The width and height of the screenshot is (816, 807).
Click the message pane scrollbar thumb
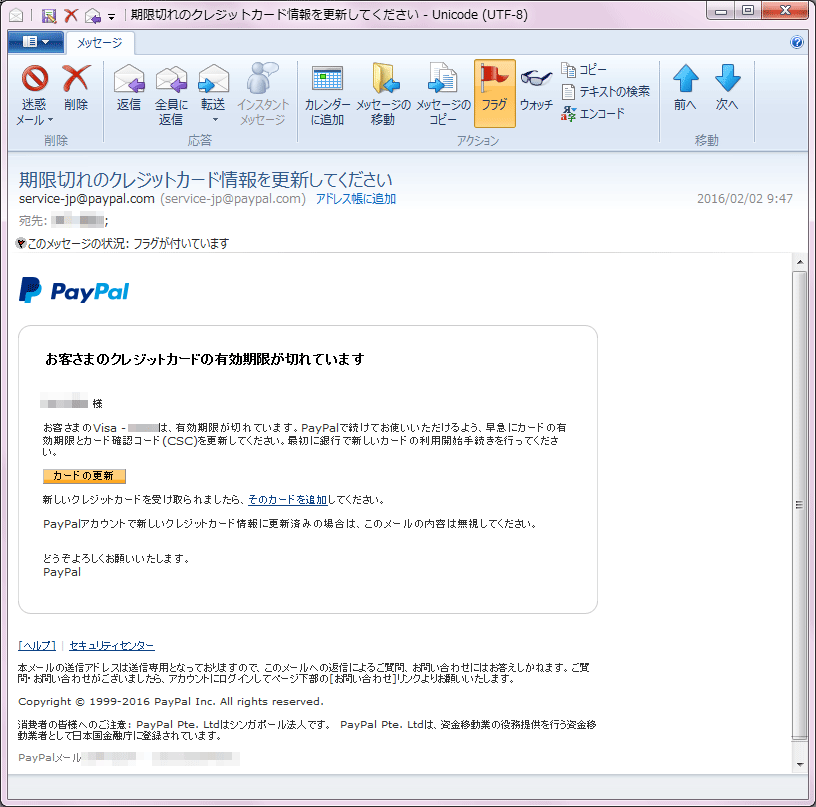(x=800, y=505)
